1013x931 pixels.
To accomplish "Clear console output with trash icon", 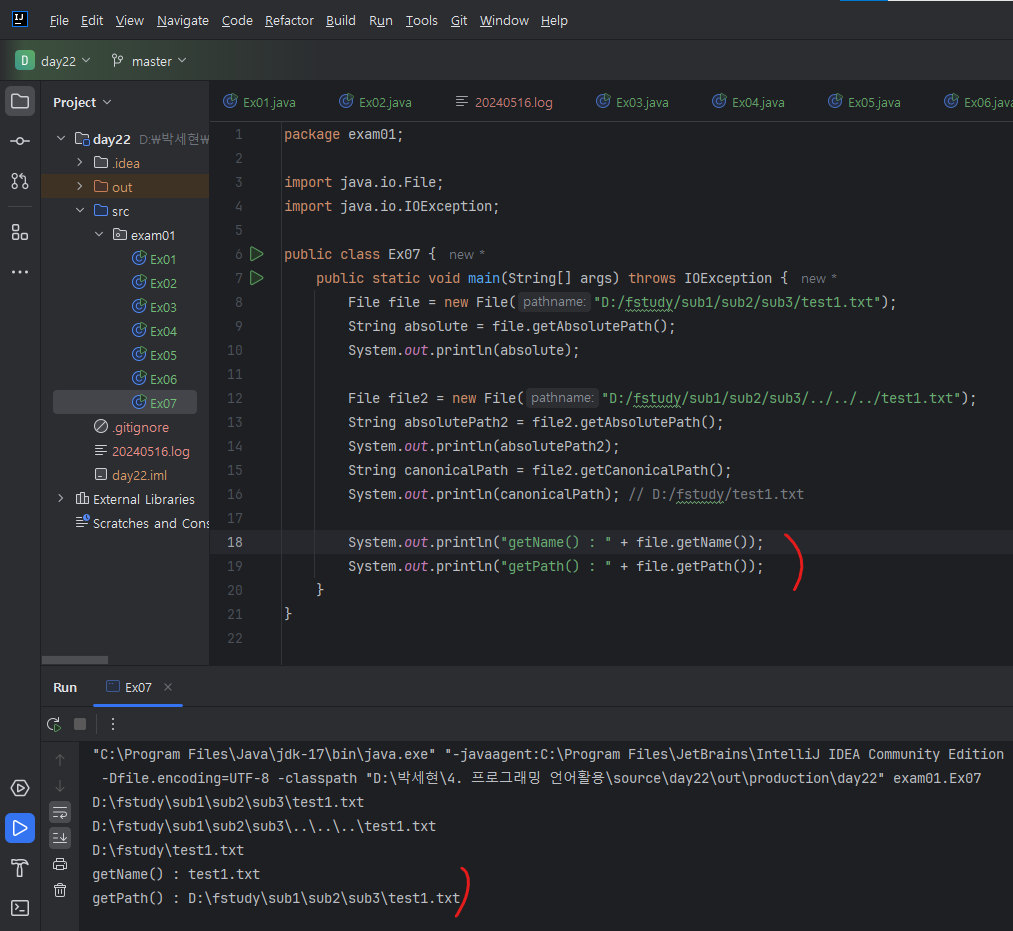I will pyautogui.click(x=60, y=889).
